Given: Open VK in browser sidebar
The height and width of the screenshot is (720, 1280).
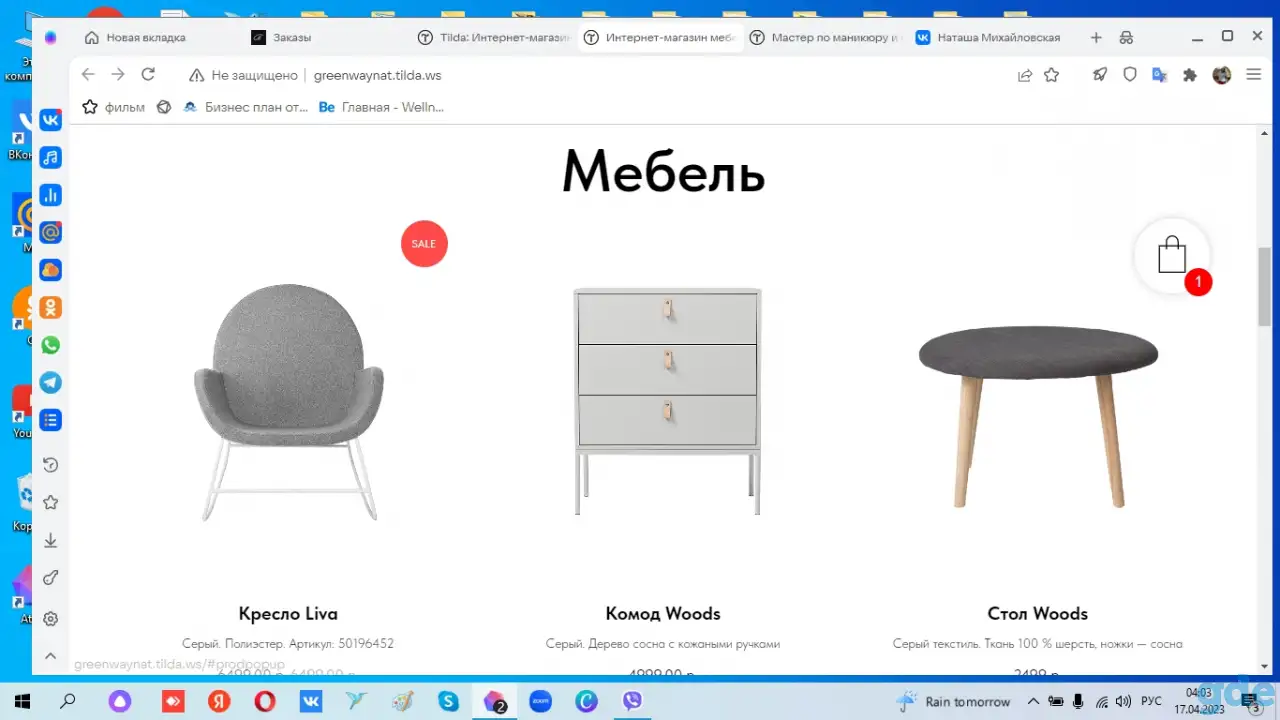Looking at the screenshot, I should point(50,120).
